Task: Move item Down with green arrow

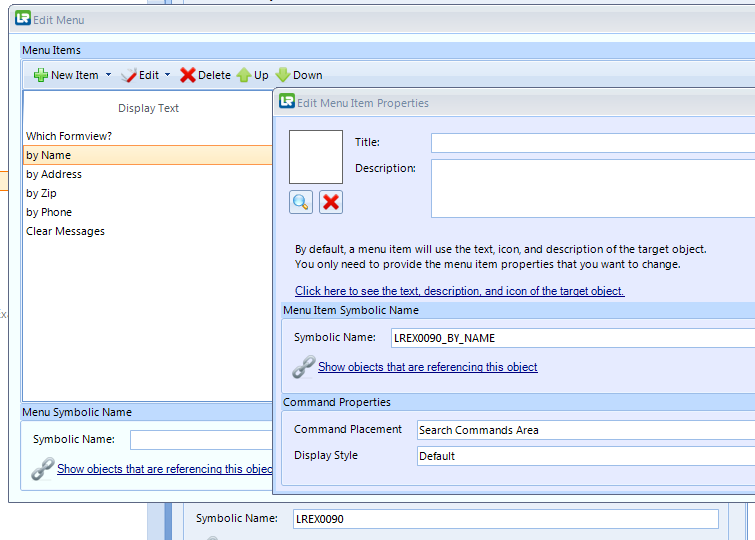Action: tap(283, 75)
